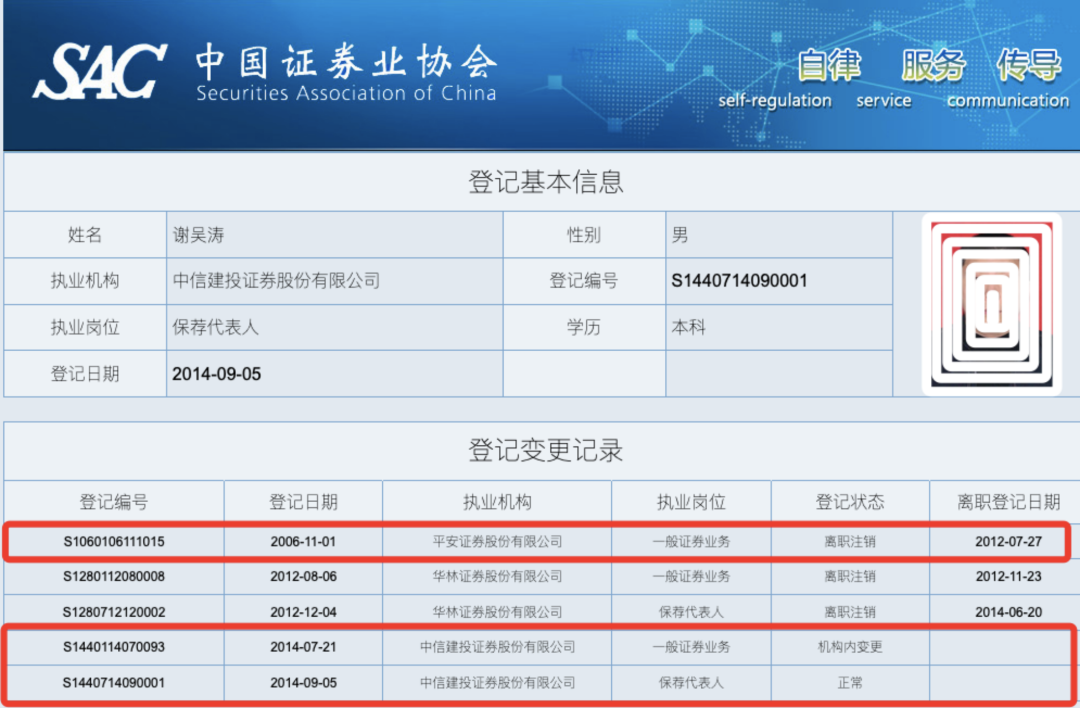Click 中信建投证券股份有限公司 in basic info table
The image size is (1080, 708).
(276, 280)
